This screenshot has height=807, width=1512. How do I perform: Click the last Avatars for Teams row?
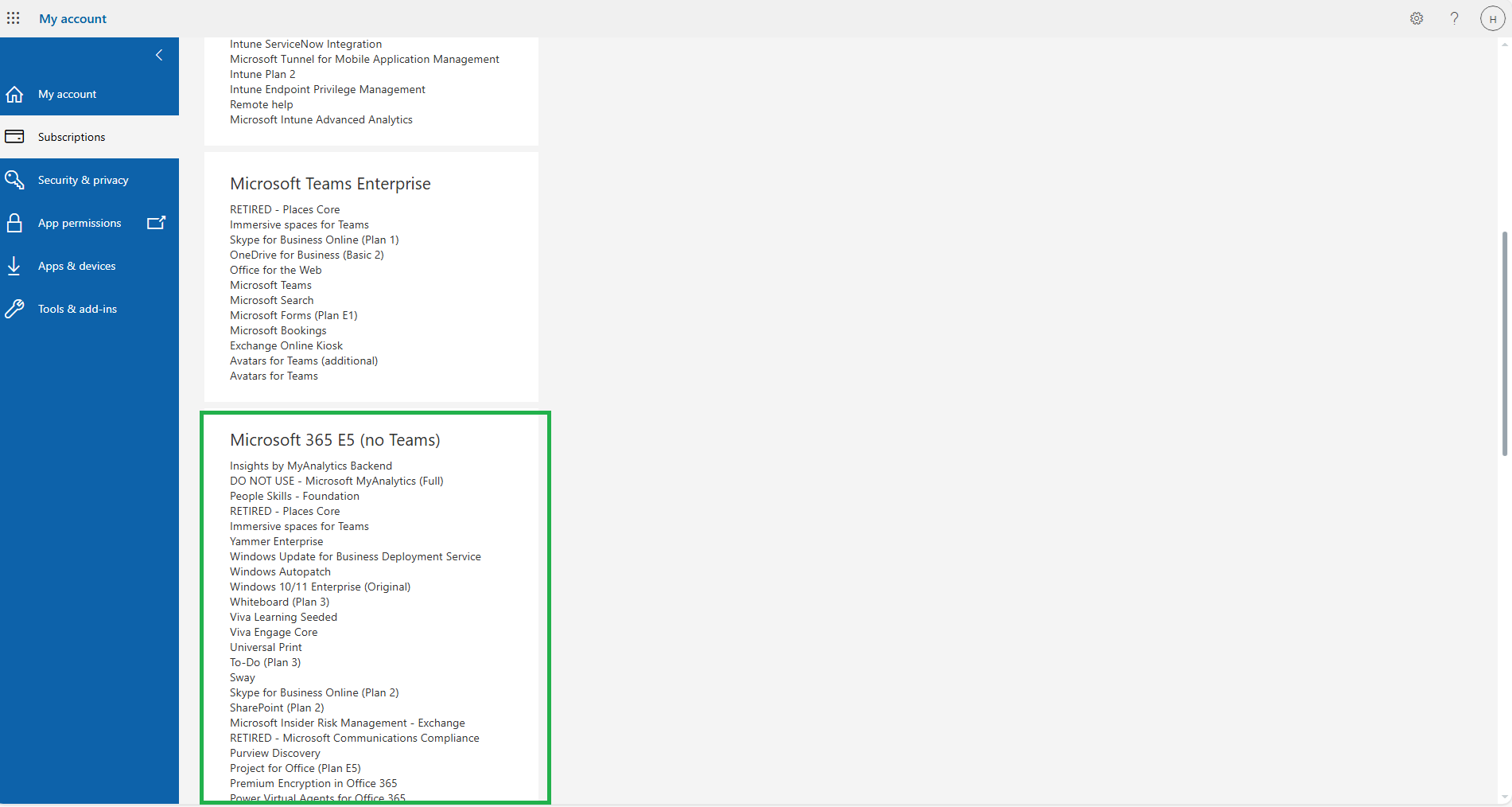[274, 376]
